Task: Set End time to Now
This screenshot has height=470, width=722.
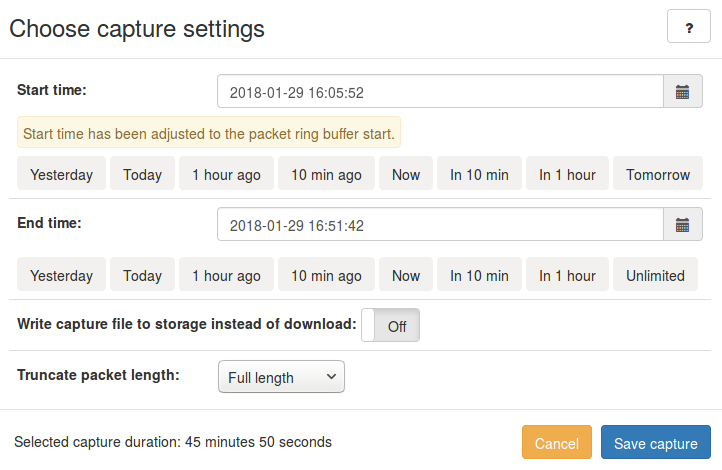Action: [x=406, y=274]
